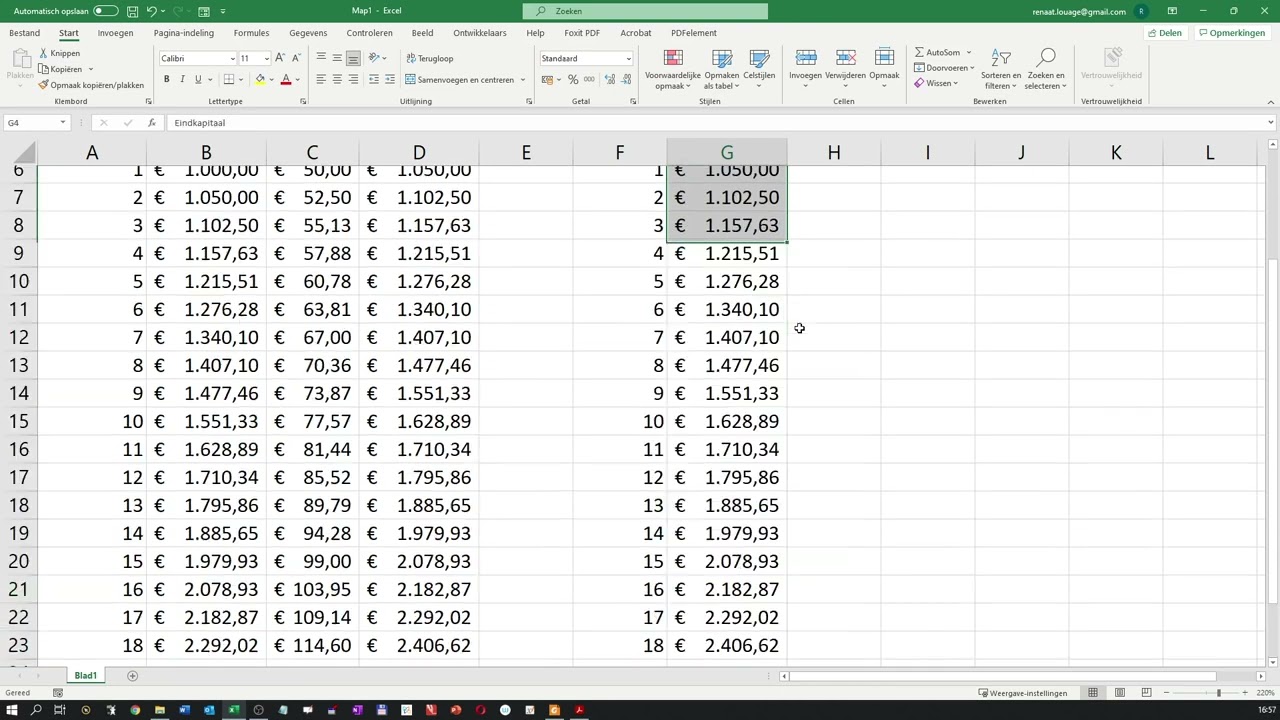Select Opmaak kopiëren/plakken format painter
Viewport: 1280px width, 720px height.
[91, 85]
